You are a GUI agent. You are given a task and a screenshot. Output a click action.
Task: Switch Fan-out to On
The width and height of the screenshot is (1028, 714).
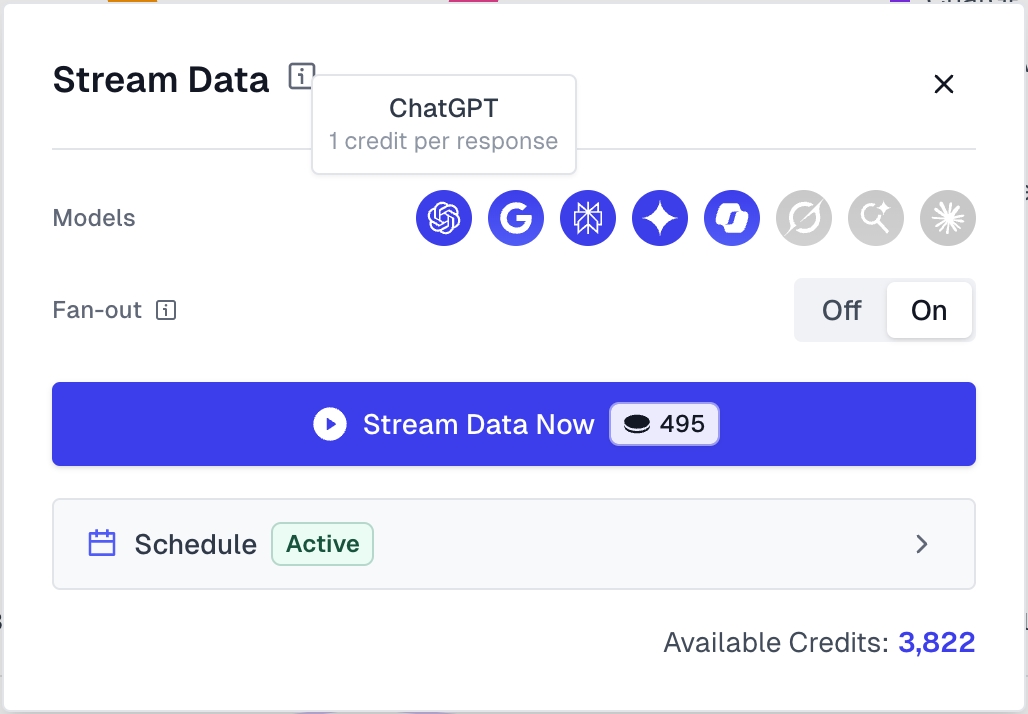[x=929, y=310]
